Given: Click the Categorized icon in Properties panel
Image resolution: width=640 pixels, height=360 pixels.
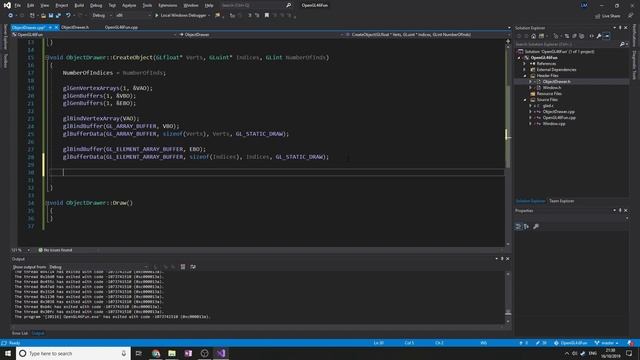Looking at the screenshot, I should [x=518, y=227].
